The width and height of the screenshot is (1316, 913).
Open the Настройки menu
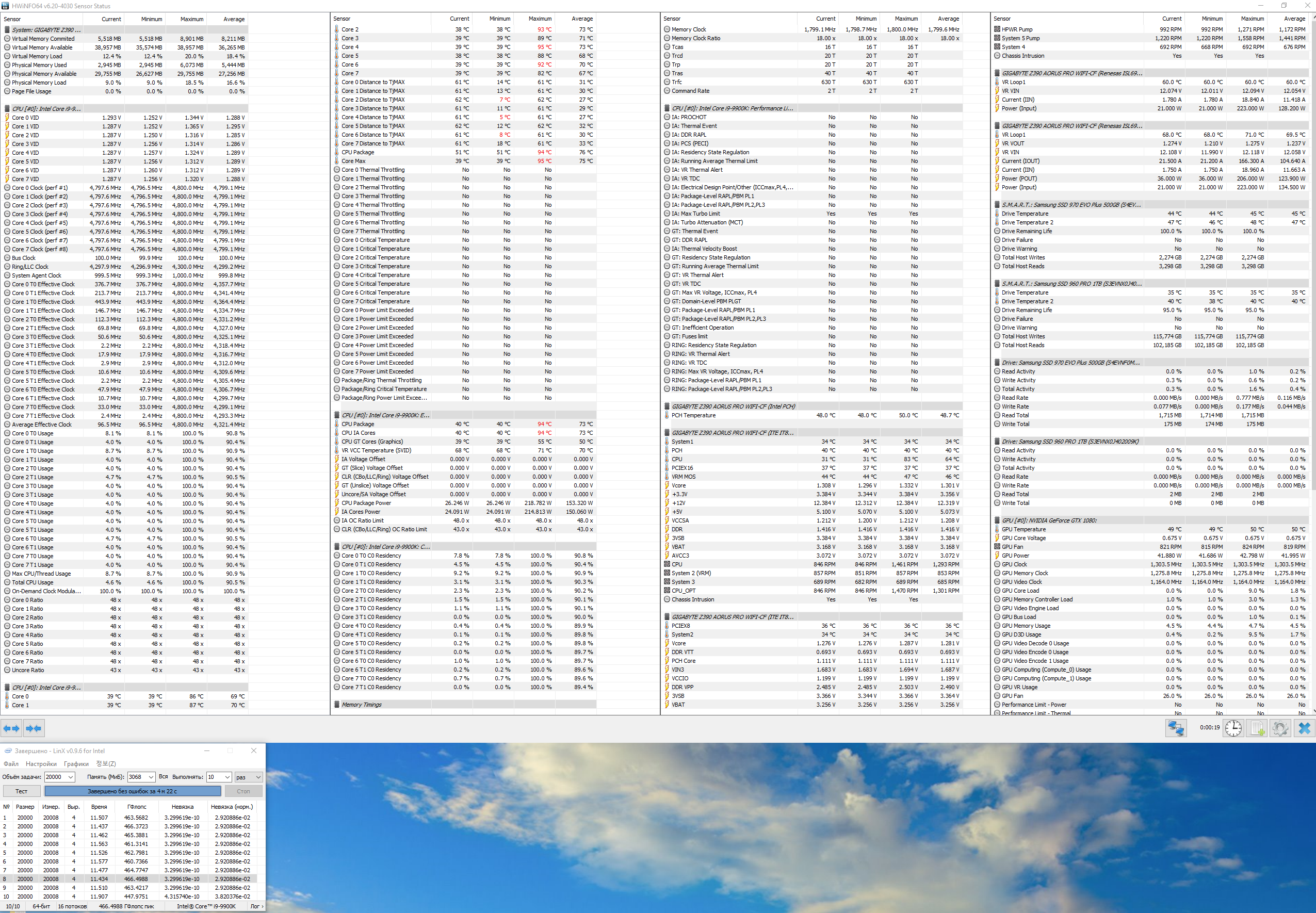tap(41, 764)
